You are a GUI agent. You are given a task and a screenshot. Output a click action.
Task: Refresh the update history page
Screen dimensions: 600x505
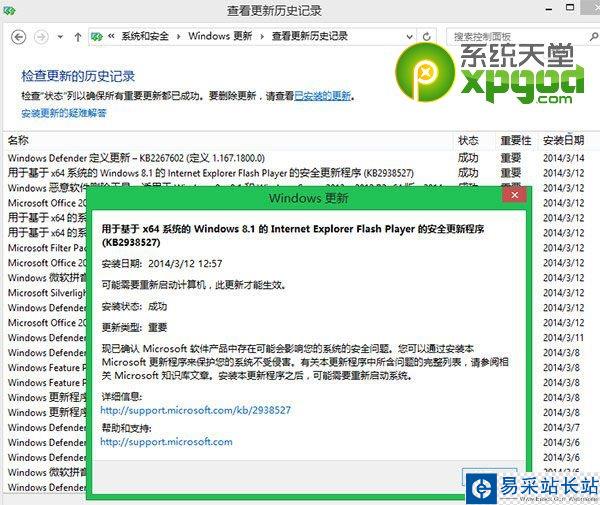(x=427, y=37)
